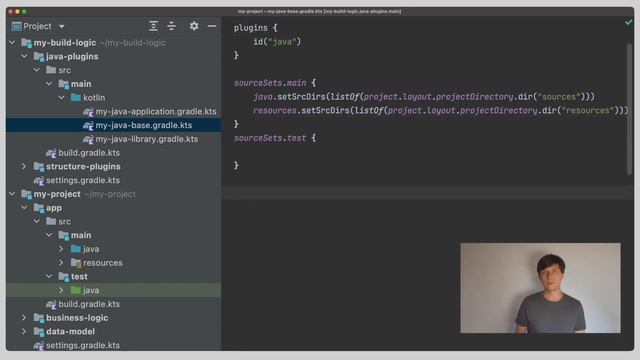Viewport: 640px width, 360px height.
Task: Select my-java-application.gradle.kts file
Action: [x=156, y=111]
